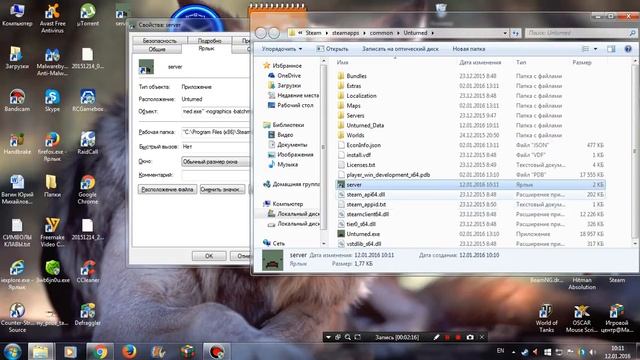Select the Counter-Strike Source desktop icon
This screenshot has width=640, height=360.
(17, 318)
